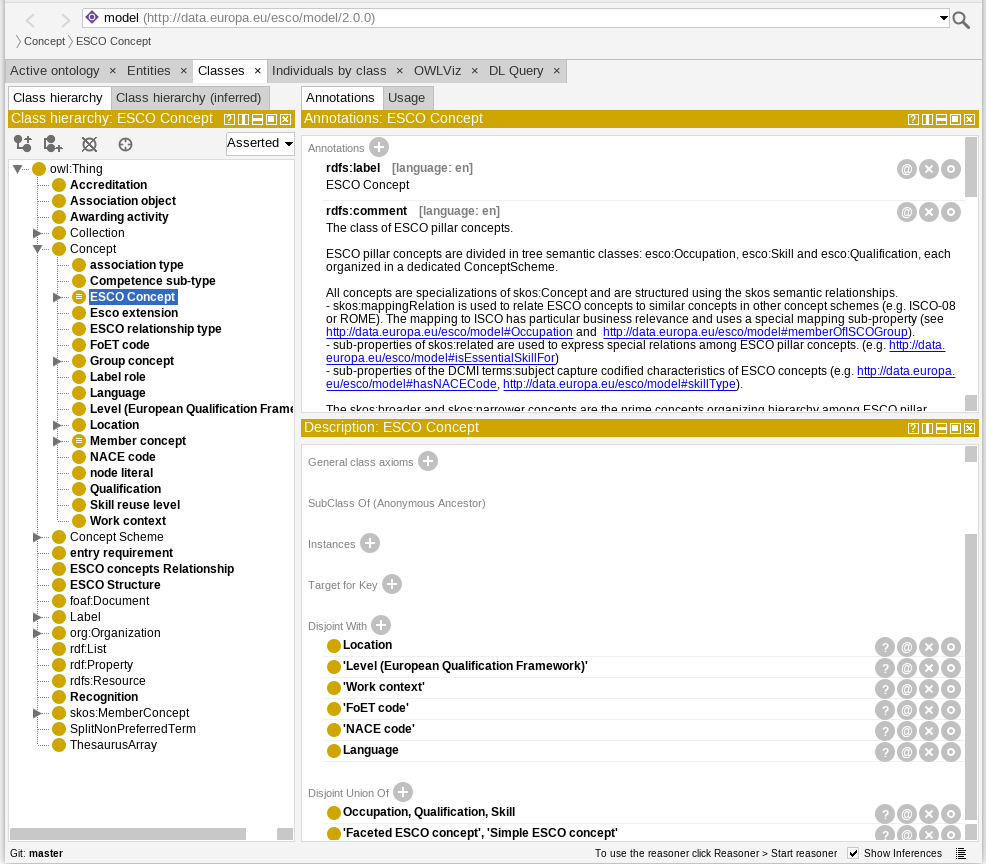Edit the rdfs:label annotation
986x864 pixels.
click(x=951, y=169)
